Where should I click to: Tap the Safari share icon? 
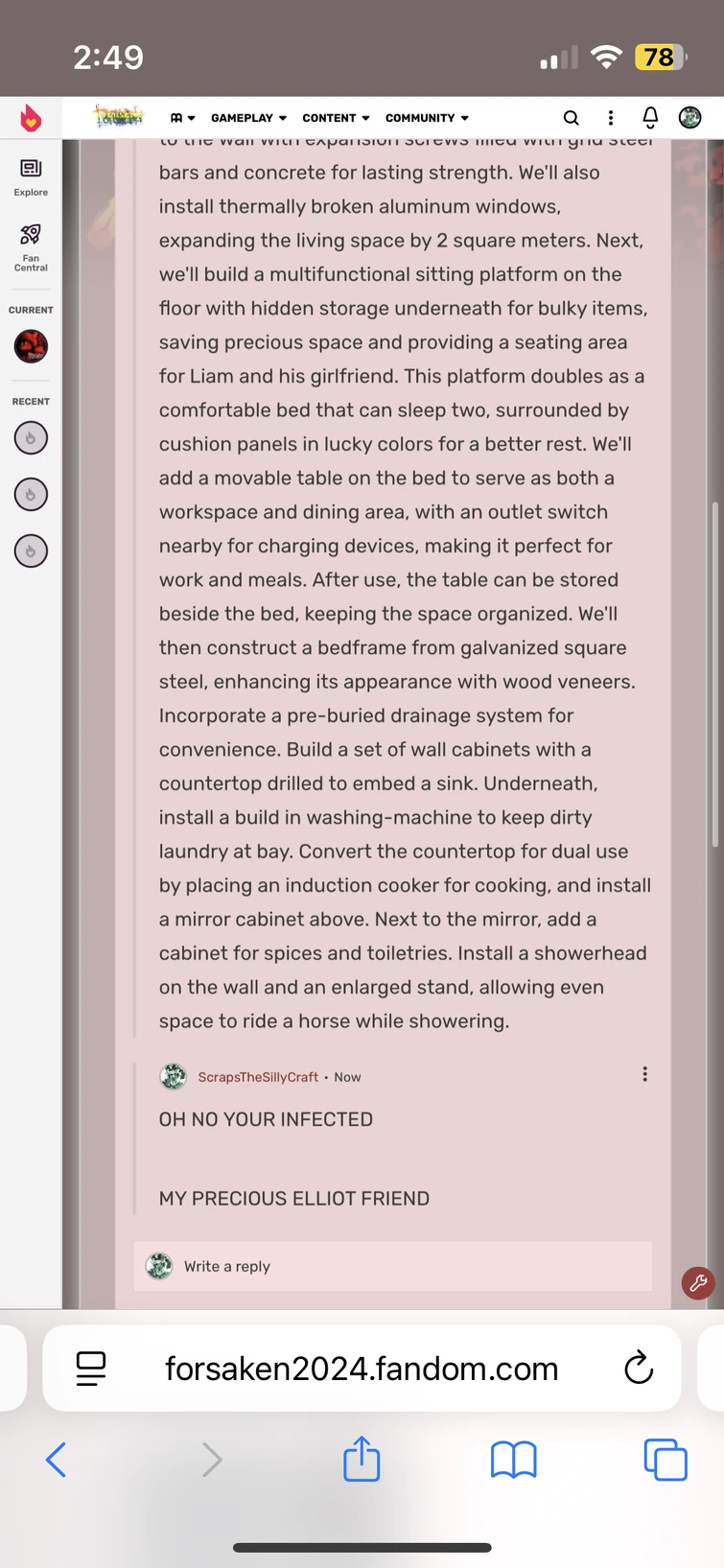(362, 1459)
